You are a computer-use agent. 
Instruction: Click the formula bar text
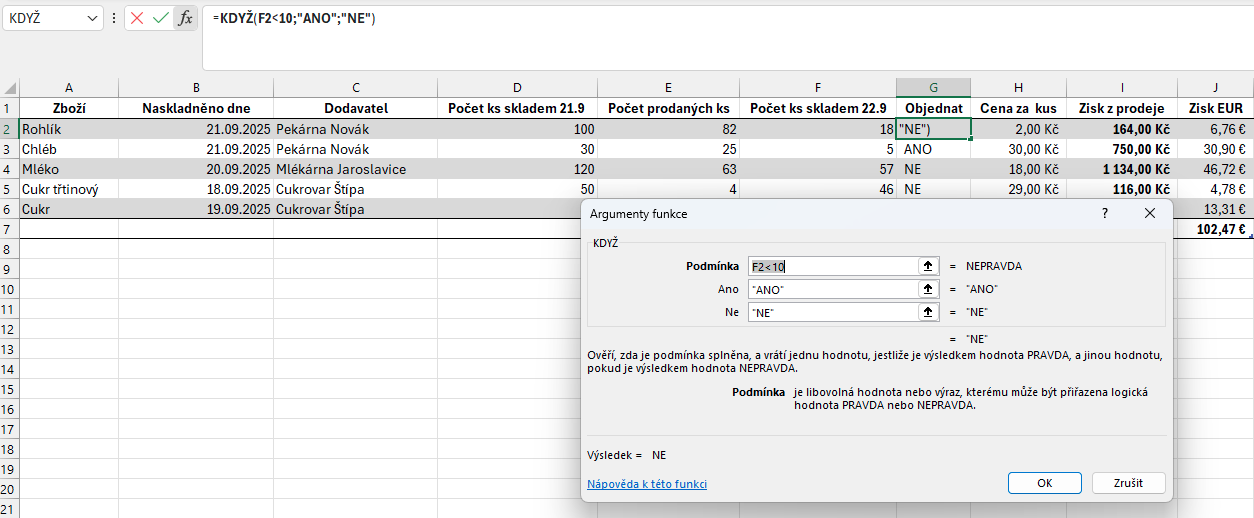point(294,18)
